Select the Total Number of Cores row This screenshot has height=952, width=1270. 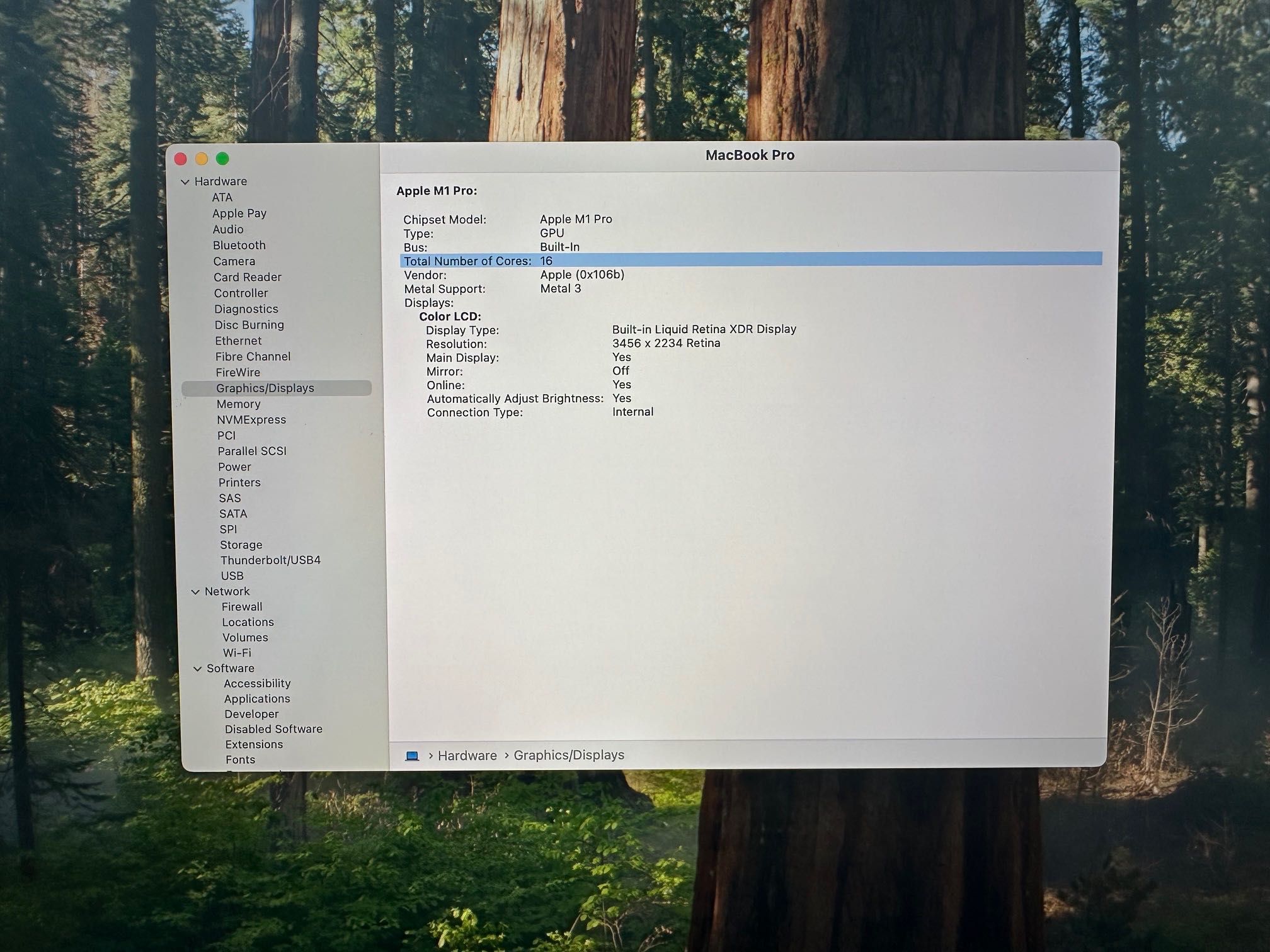[752, 260]
